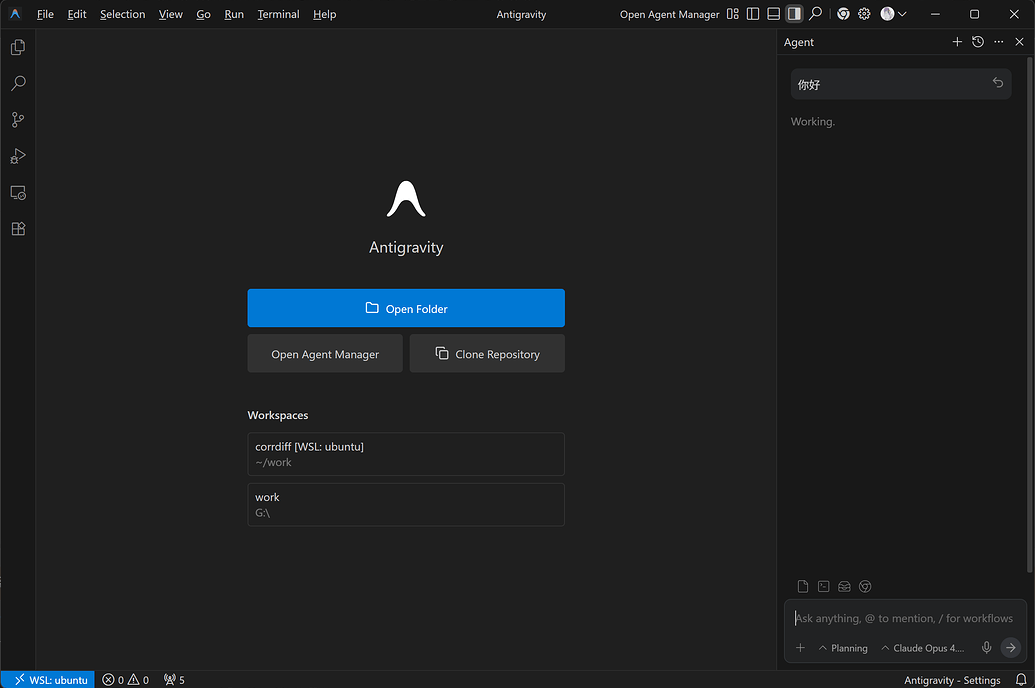Image resolution: width=1035 pixels, height=688 pixels.
Task: Click Open Agent Manager welcome button
Action: pos(325,353)
